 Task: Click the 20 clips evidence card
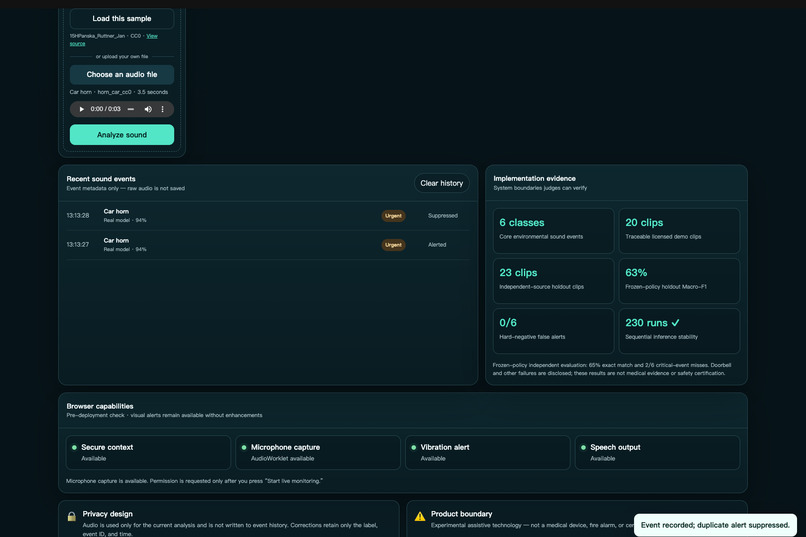point(679,231)
